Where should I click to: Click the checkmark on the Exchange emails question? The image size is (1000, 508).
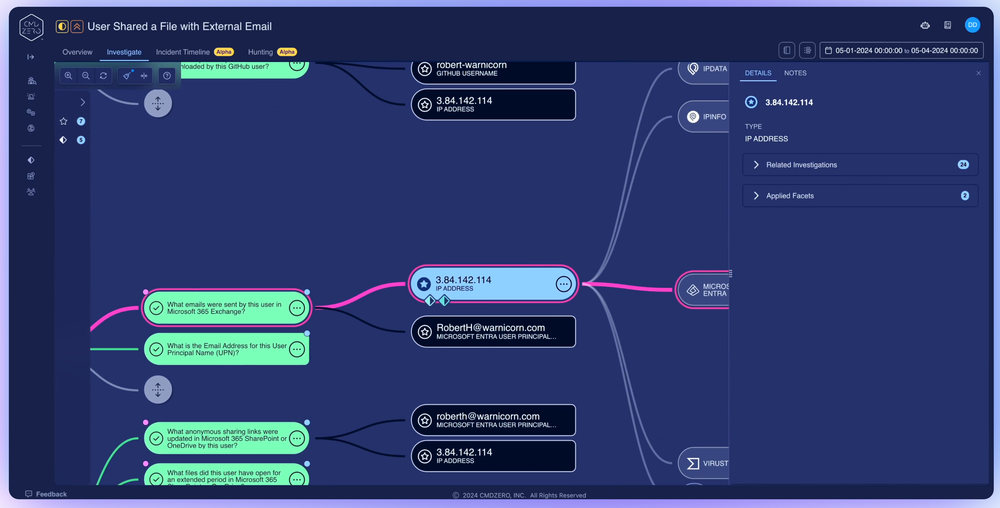[x=156, y=308]
